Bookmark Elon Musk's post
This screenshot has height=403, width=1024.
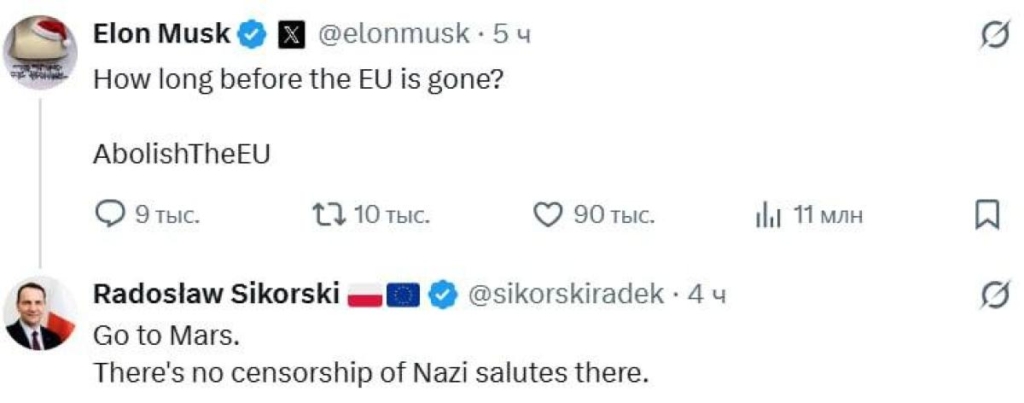(x=987, y=215)
